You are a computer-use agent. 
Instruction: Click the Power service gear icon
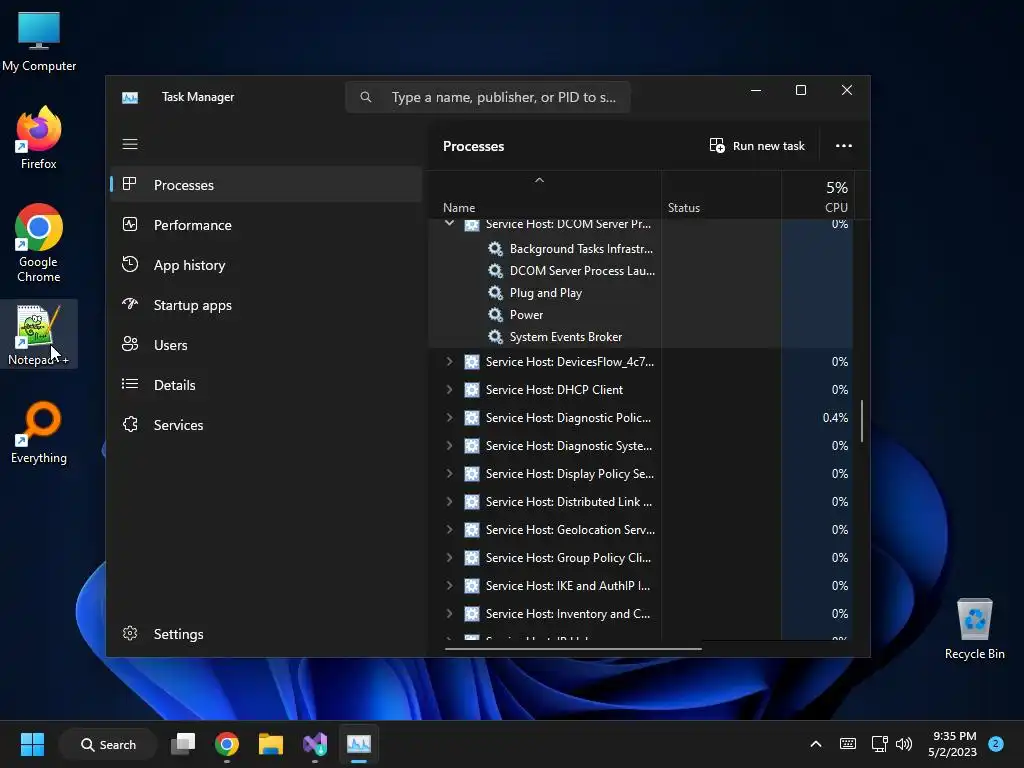(x=496, y=315)
